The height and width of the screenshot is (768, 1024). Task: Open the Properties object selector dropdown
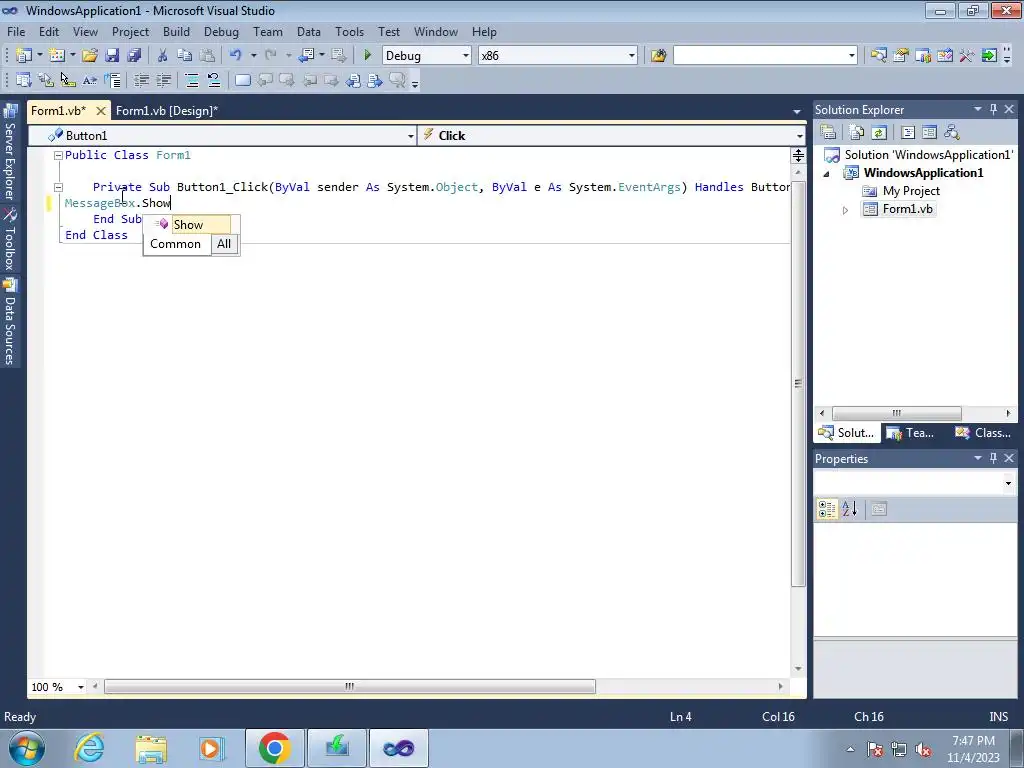point(1008,483)
